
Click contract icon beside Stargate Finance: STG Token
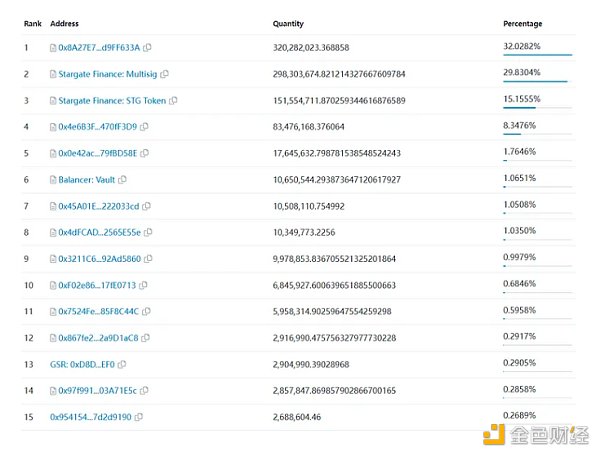[x=53, y=101]
